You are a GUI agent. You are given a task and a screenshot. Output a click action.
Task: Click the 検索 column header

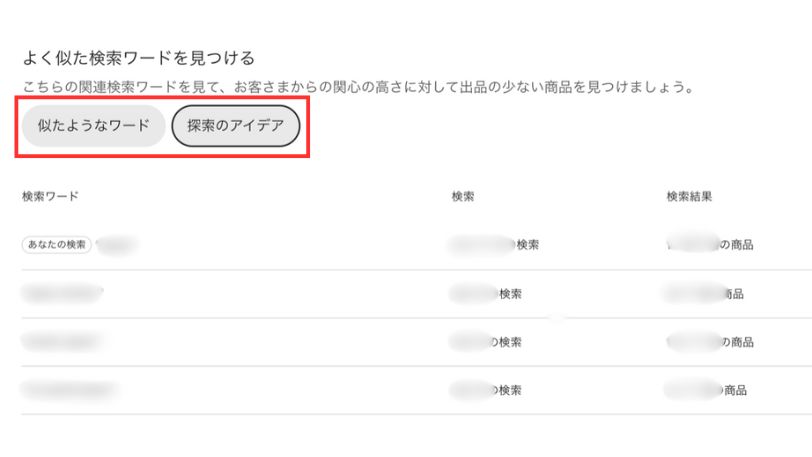click(x=463, y=196)
